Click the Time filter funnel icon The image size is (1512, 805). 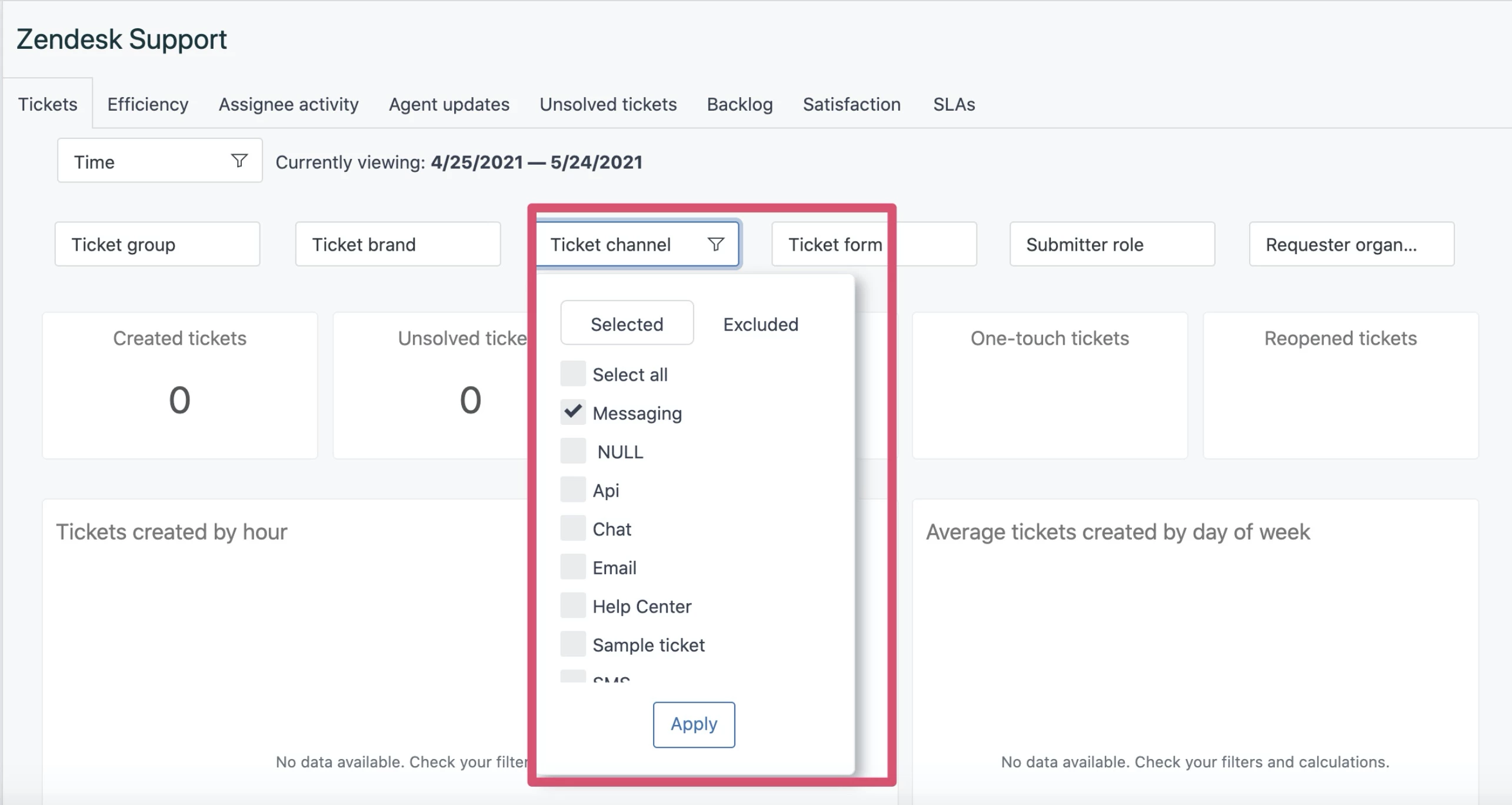pos(239,161)
